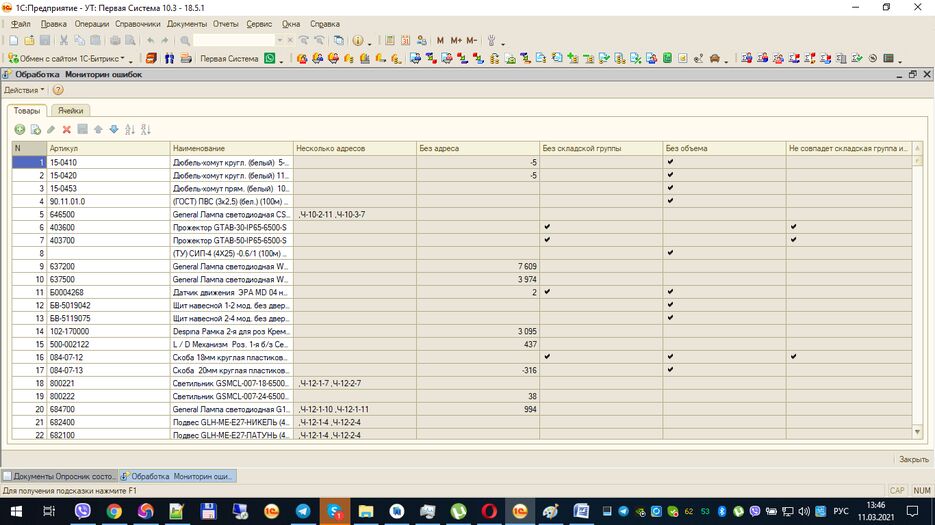This screenshot has width=935, height=525.
Task: Open the Действия dropdown menu
Action: tap(24, 90)
